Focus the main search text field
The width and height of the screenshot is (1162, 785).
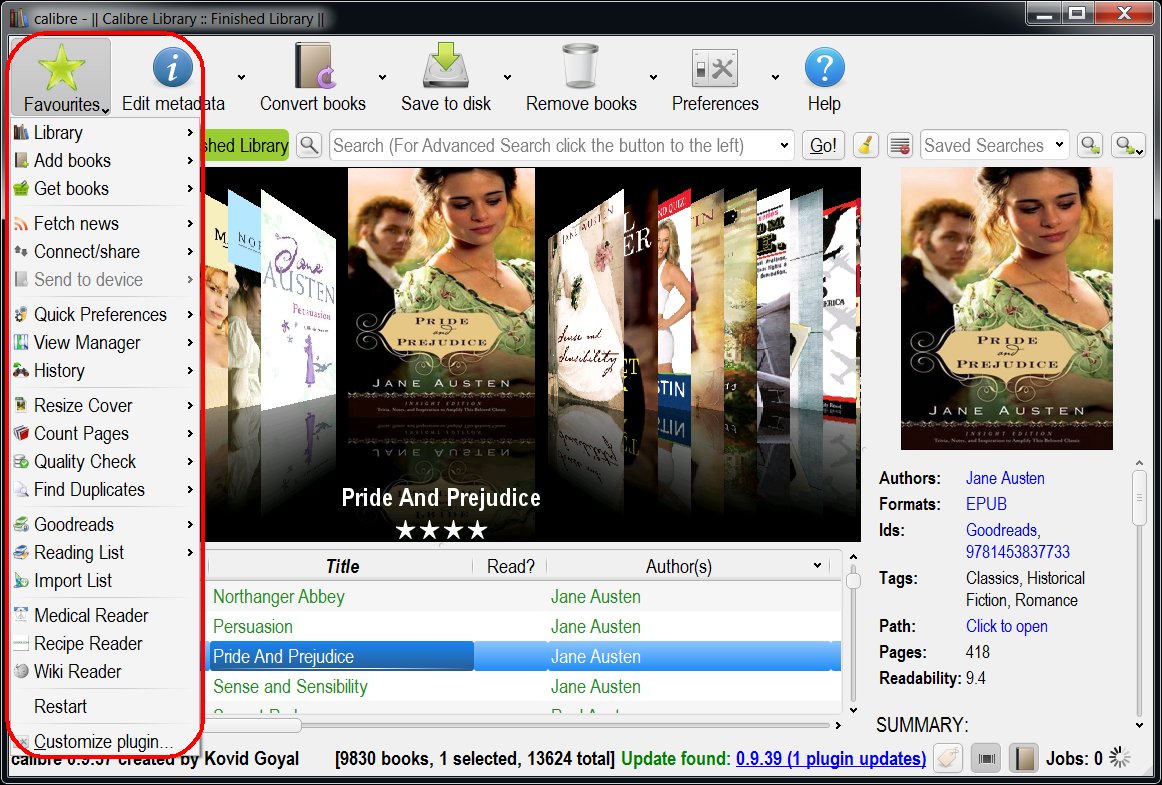(x=552, y=145)
